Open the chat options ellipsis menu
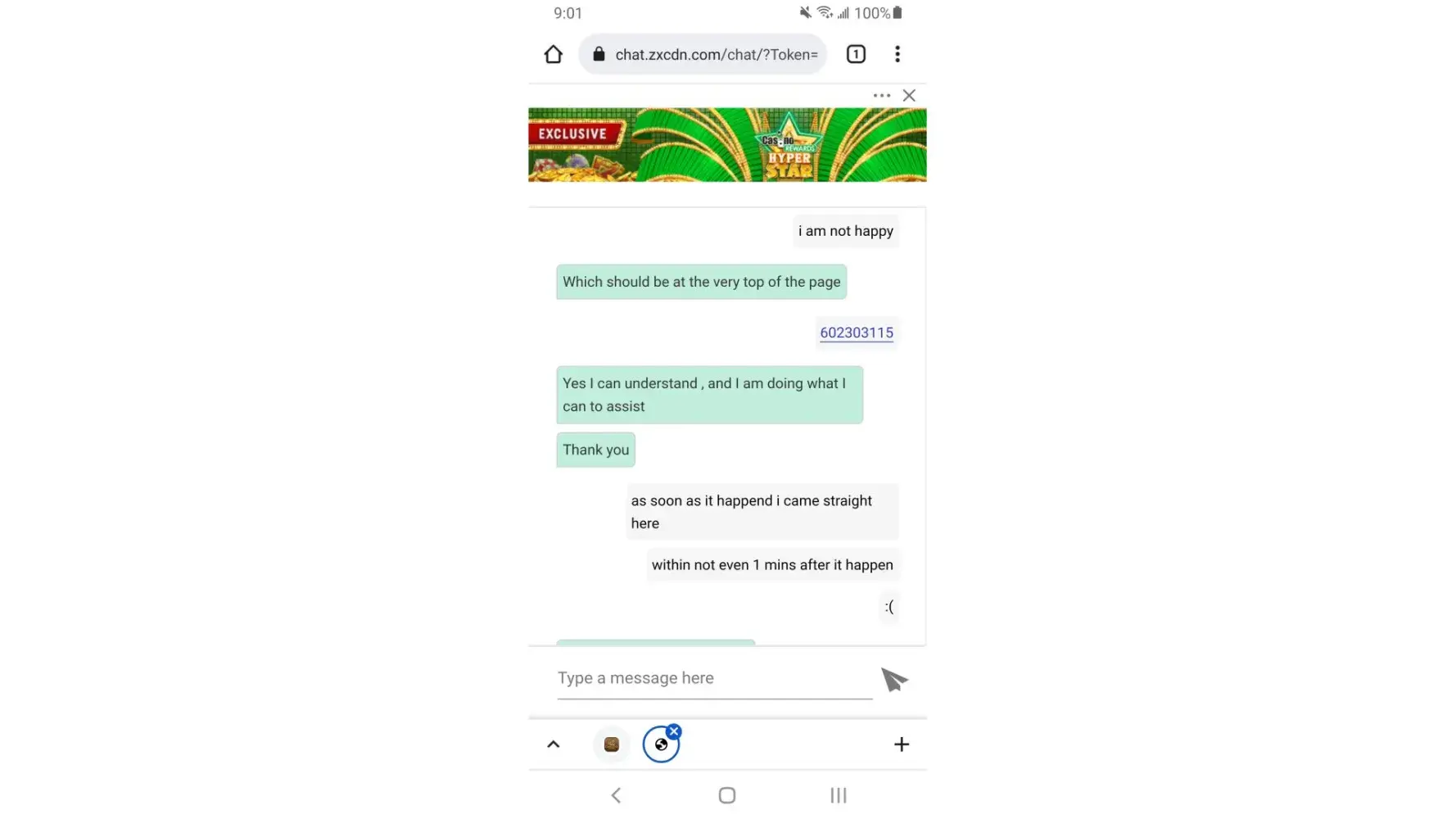 pyautogui.click(x=882, y=95)
